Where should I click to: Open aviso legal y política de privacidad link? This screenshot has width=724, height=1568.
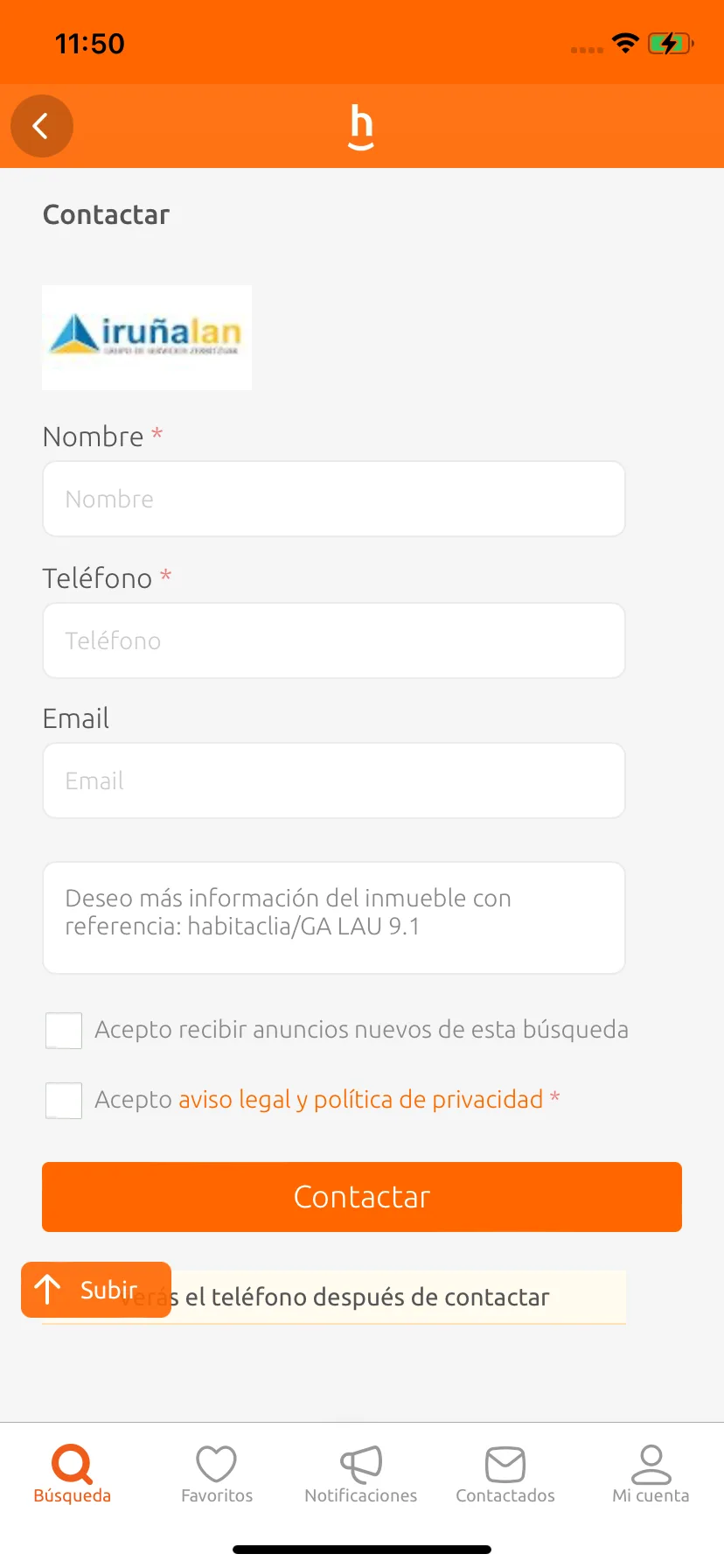coord(361,1099)
